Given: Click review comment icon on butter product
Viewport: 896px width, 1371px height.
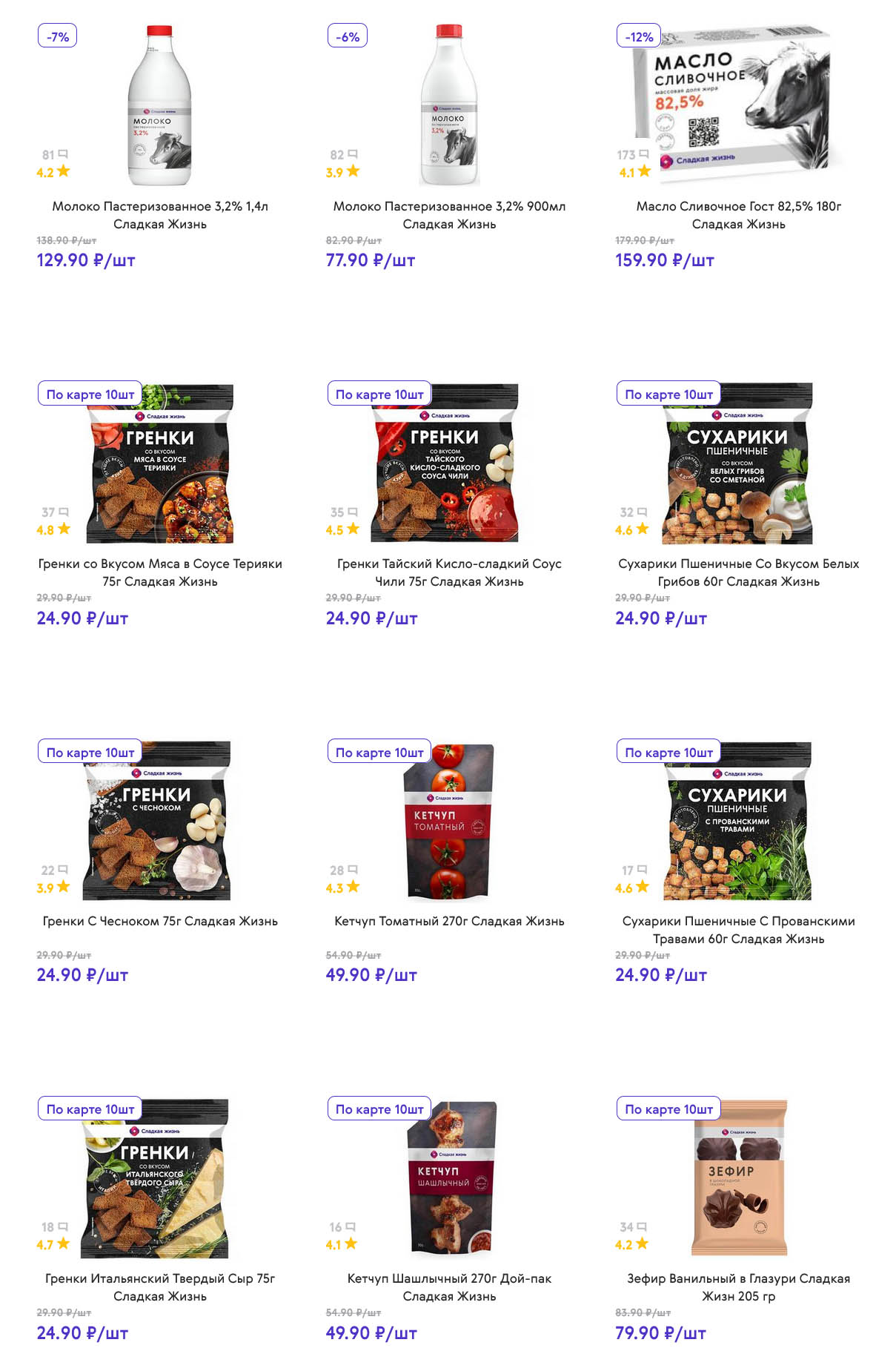Looking at the screenshot, I should 643,154.
